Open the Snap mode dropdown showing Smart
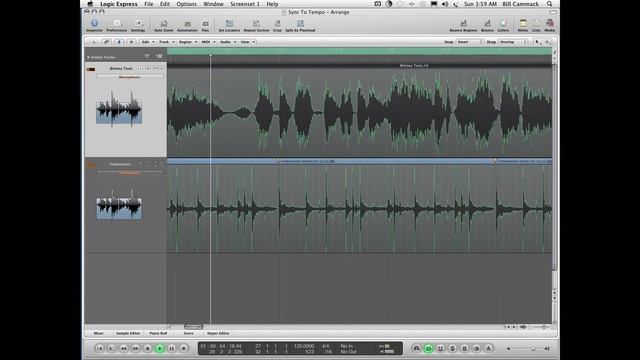Screen dimensions: 640x360 469,42
